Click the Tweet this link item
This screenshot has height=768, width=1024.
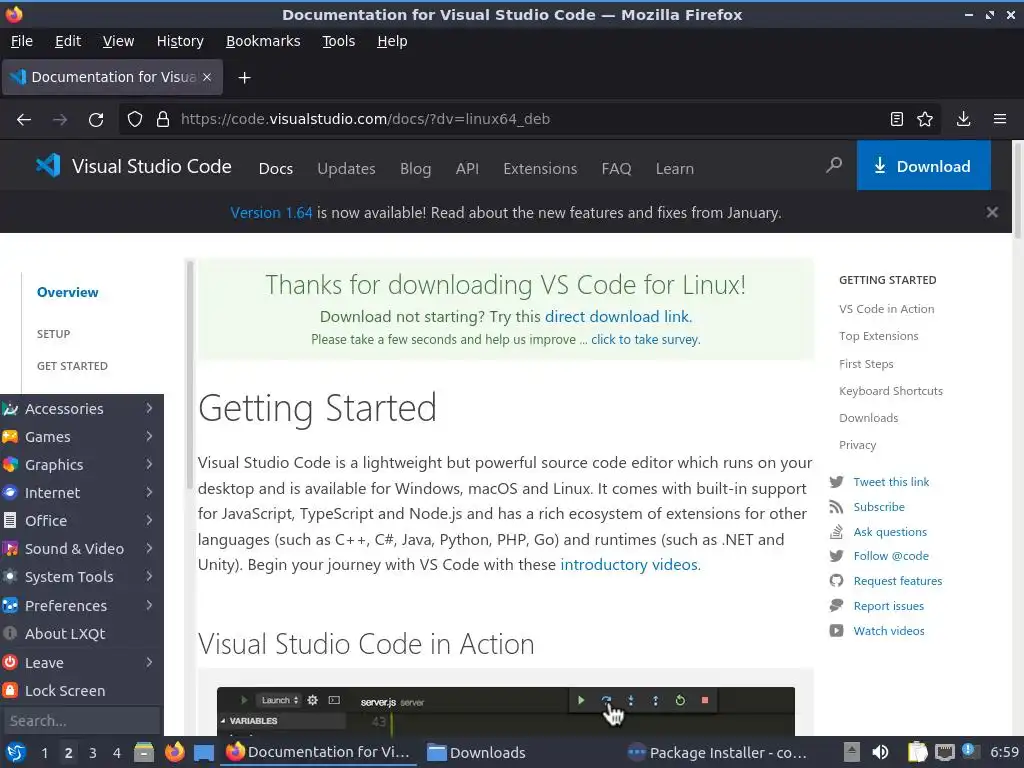(891, 482)
